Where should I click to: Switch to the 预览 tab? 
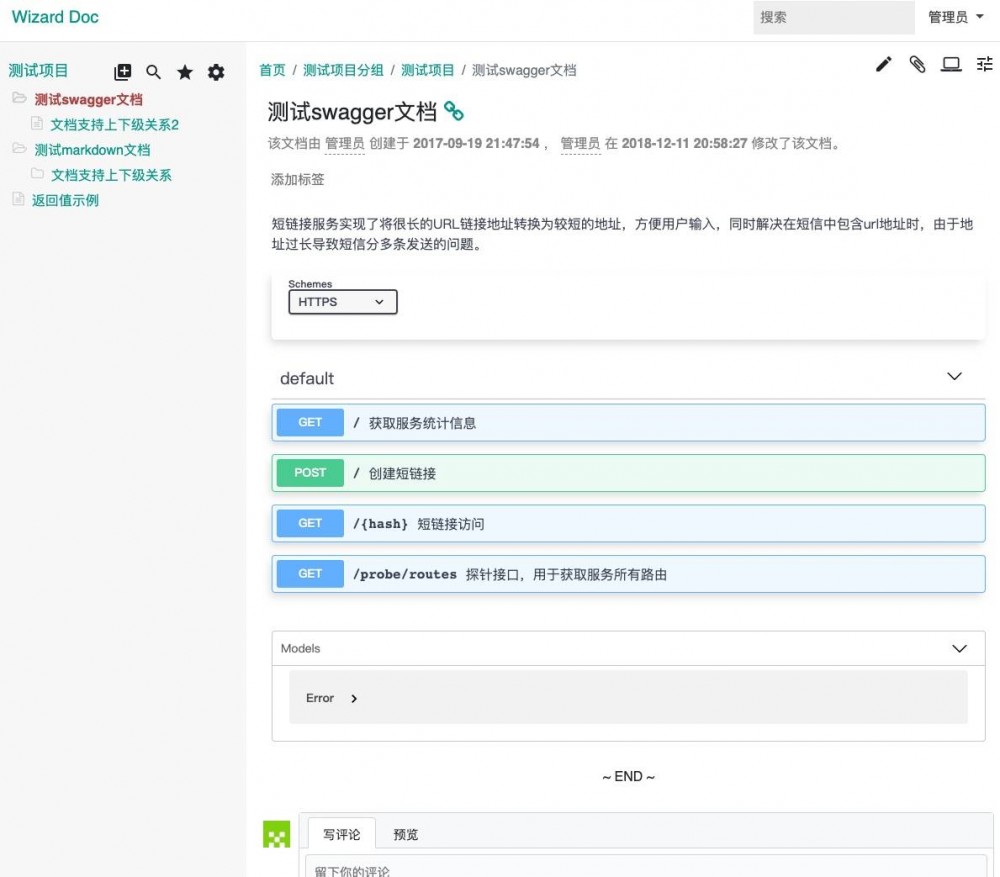point(406,834)
